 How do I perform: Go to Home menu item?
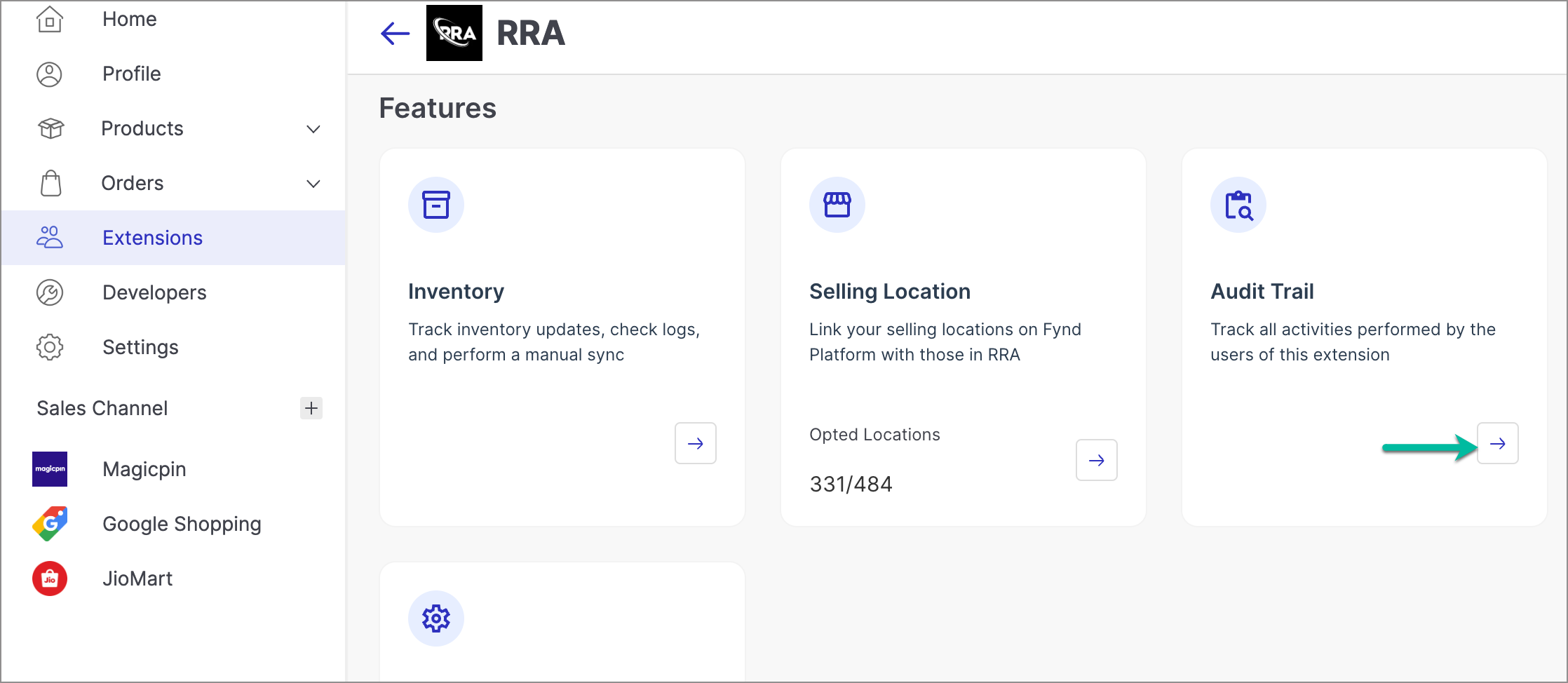coord(173,19)
